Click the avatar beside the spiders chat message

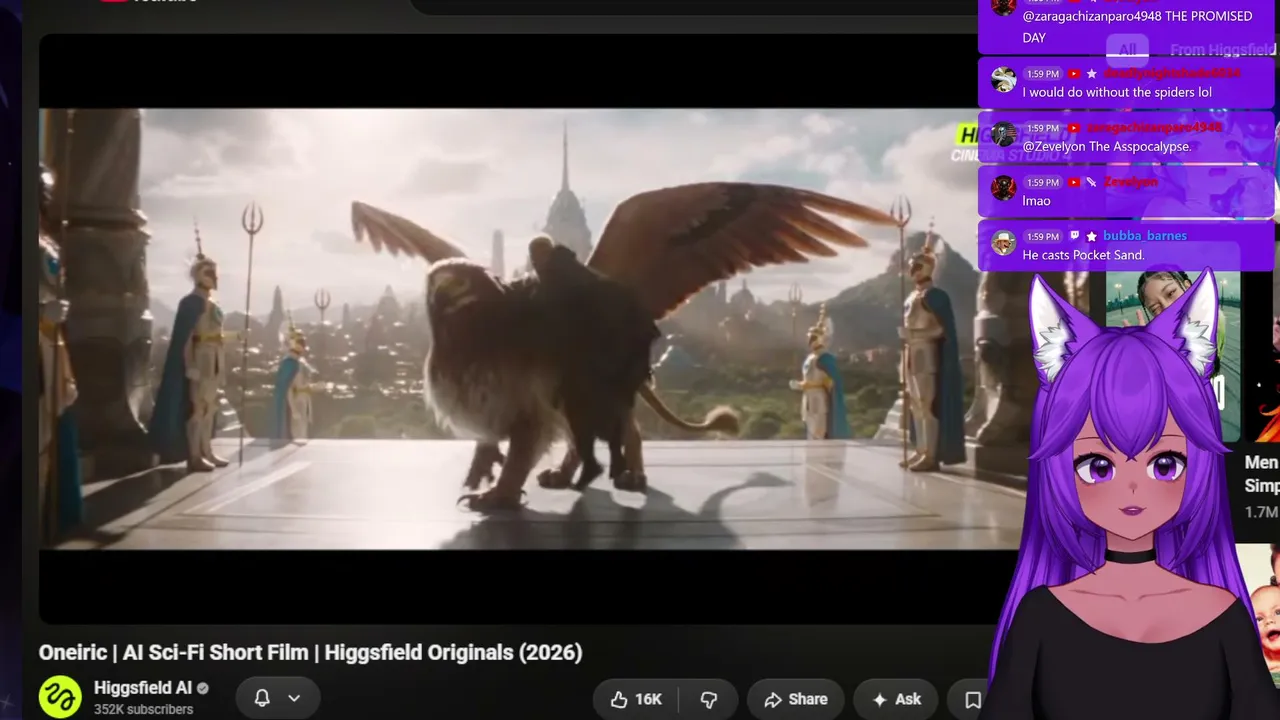click(x=1004, y=79)
